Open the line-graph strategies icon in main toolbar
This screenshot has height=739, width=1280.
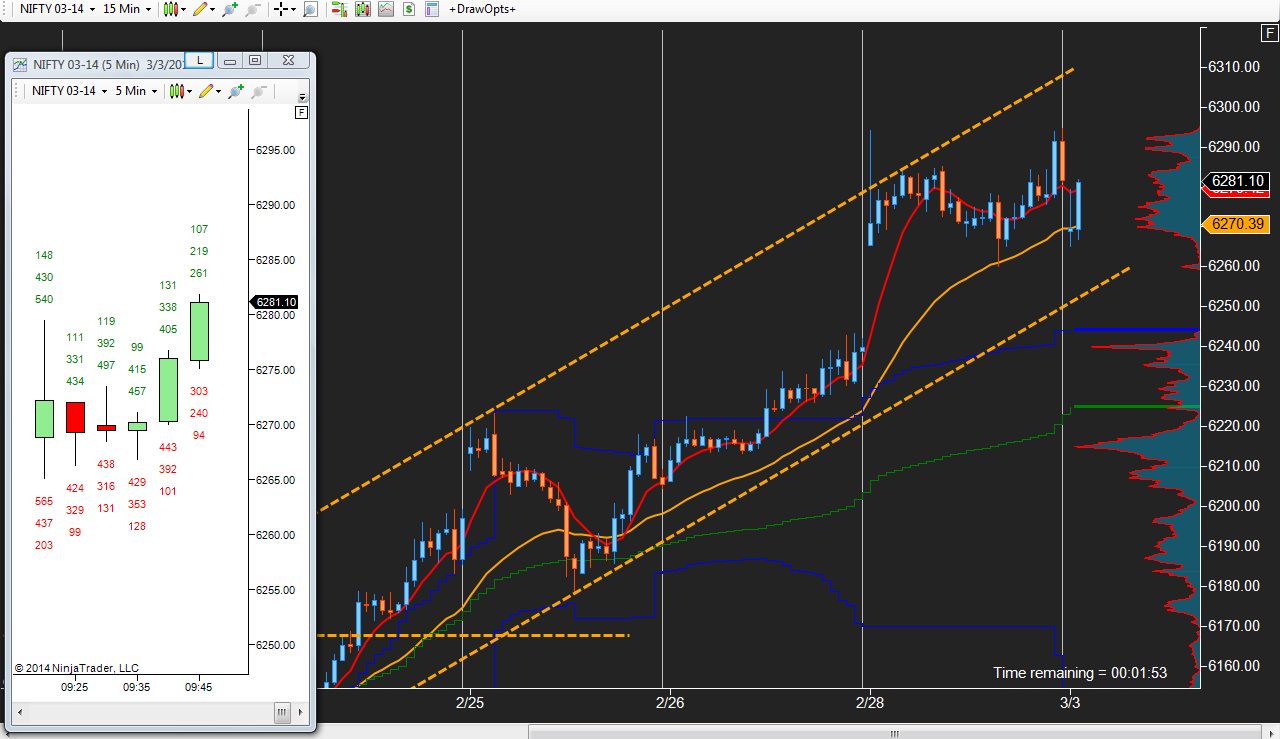pyautogui.click(x=386, y=9)
